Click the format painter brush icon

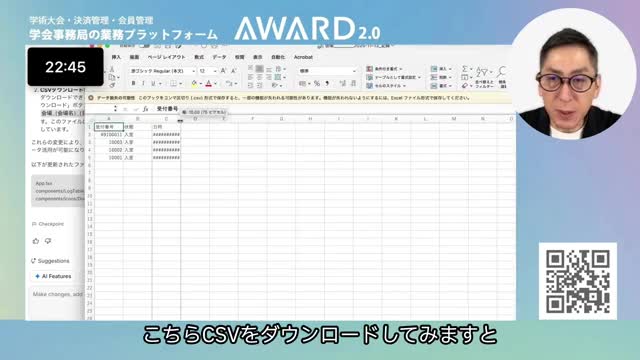pos(112,85)
